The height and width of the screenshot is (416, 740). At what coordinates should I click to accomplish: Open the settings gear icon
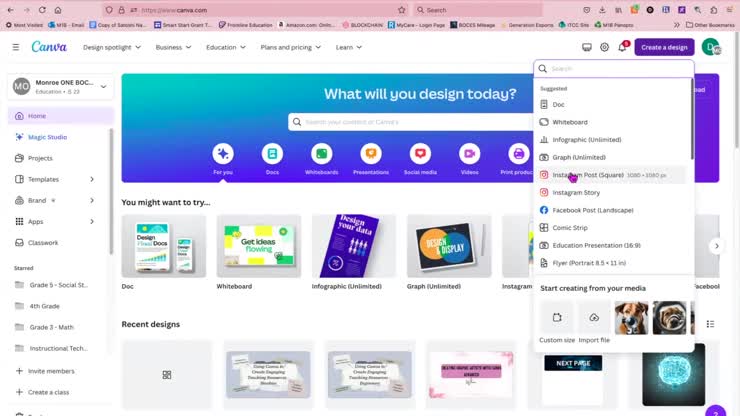604,47
